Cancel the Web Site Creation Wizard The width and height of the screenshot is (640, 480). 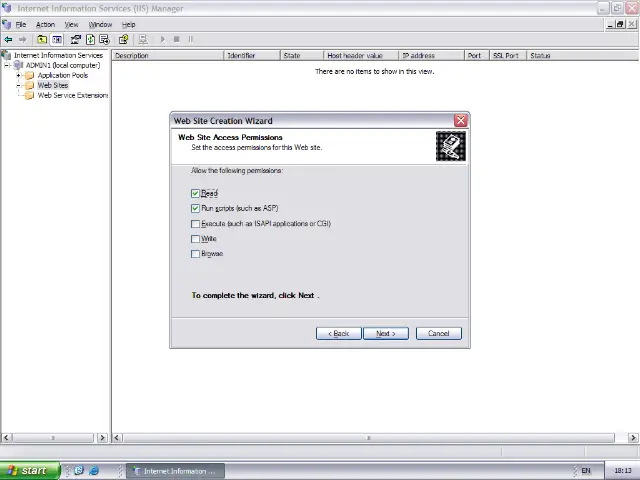point(439,333)
